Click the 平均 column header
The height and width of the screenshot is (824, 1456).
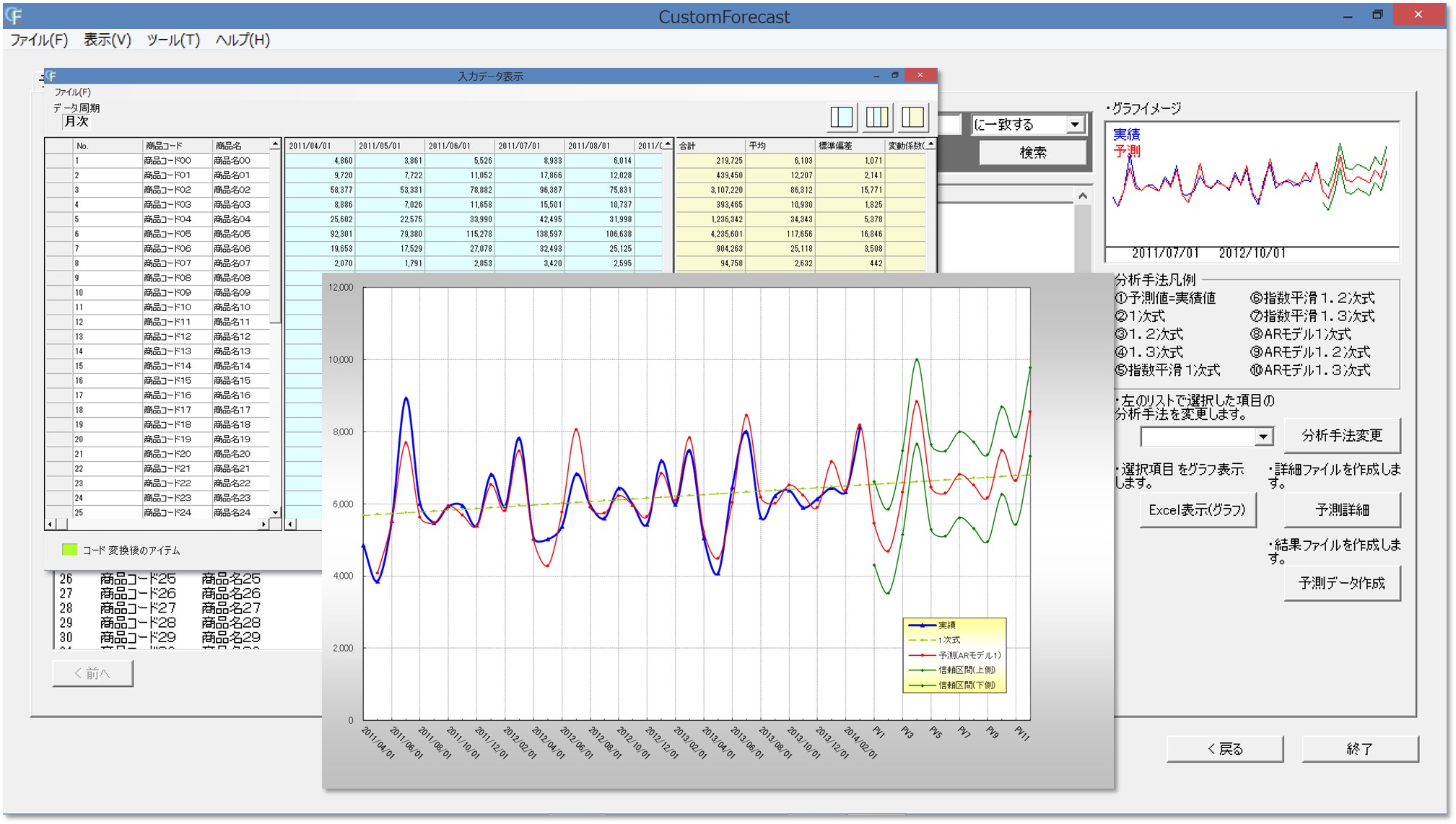pos(780,146)
